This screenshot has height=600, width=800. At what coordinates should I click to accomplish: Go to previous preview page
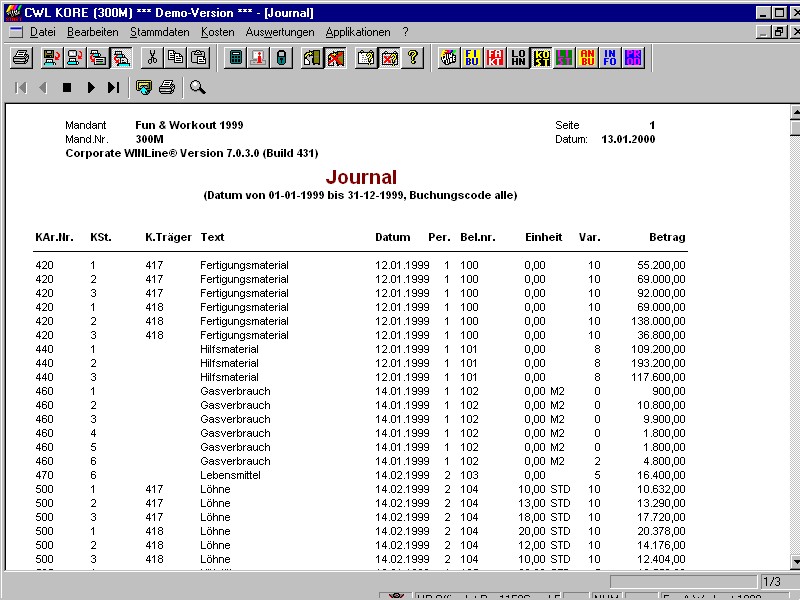43,88
